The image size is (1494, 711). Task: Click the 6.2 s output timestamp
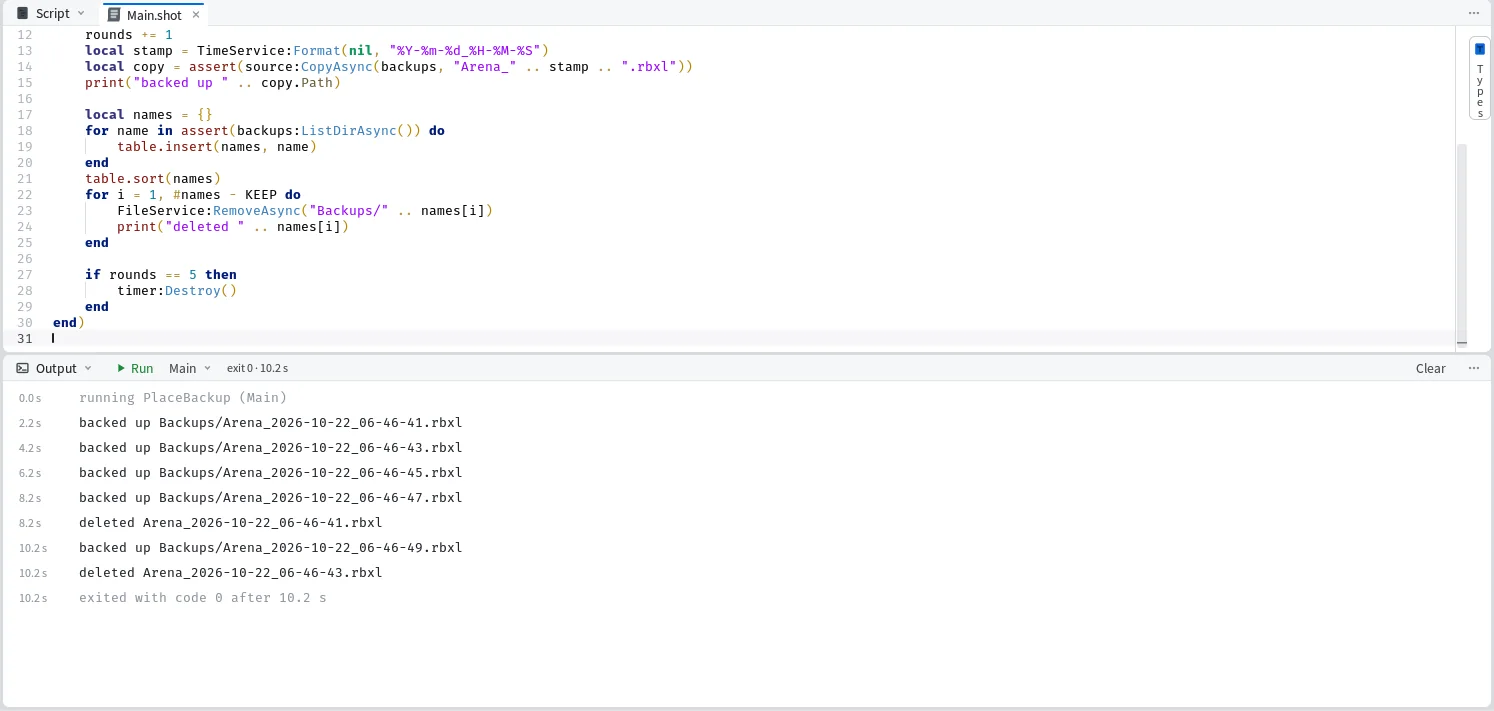click(30, 473)
